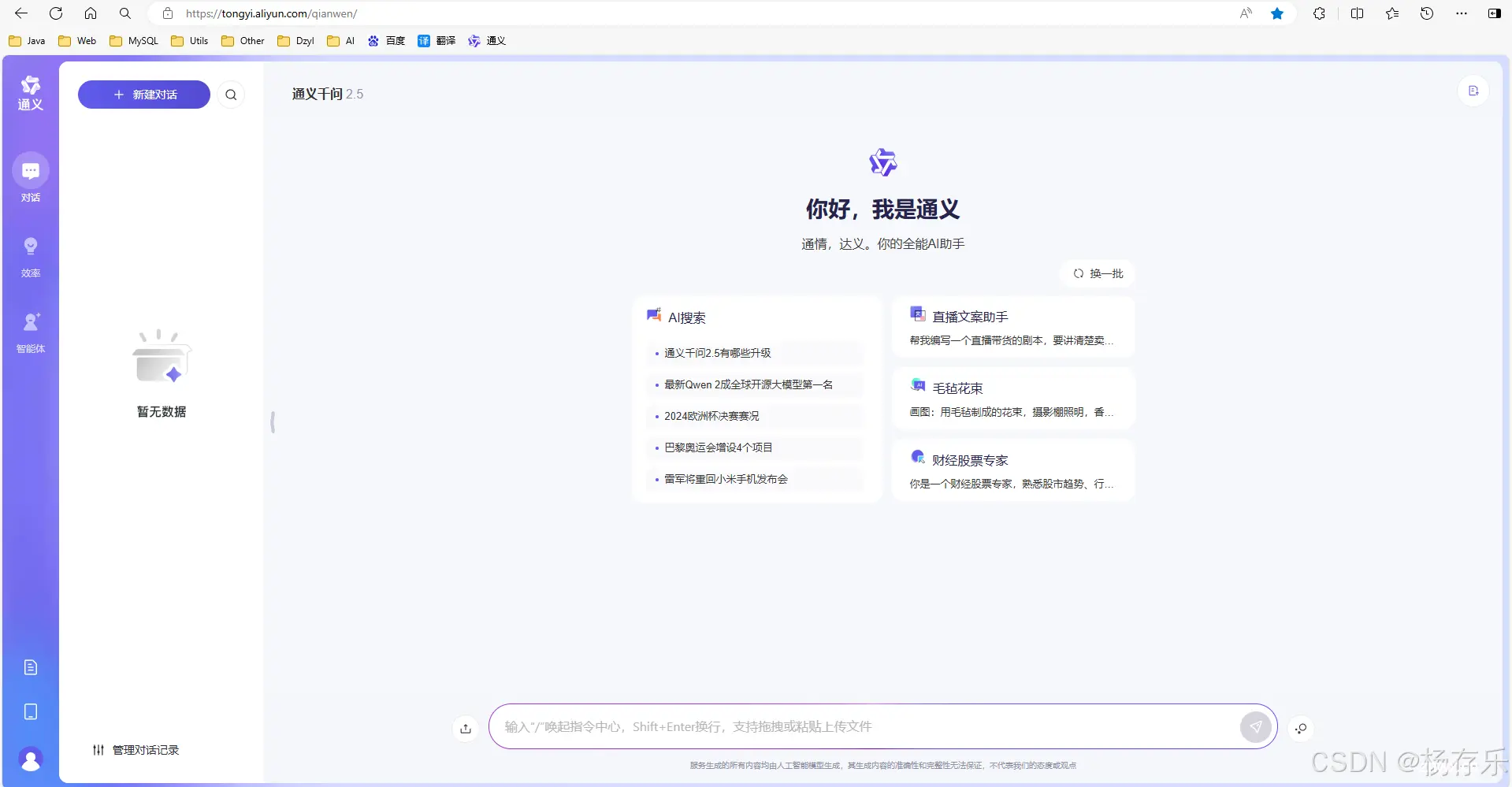Viewport: 1512px width, 787px height.
Task: Open the user avatar profile
Action: point(31,759)
